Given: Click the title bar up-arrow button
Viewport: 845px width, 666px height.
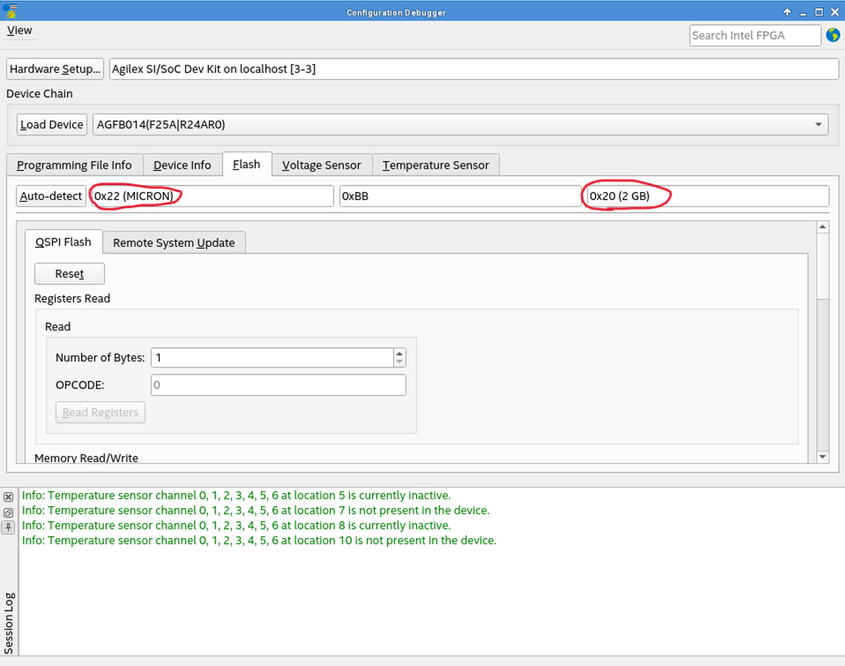Looking at the screenshot, I should 787,12.
